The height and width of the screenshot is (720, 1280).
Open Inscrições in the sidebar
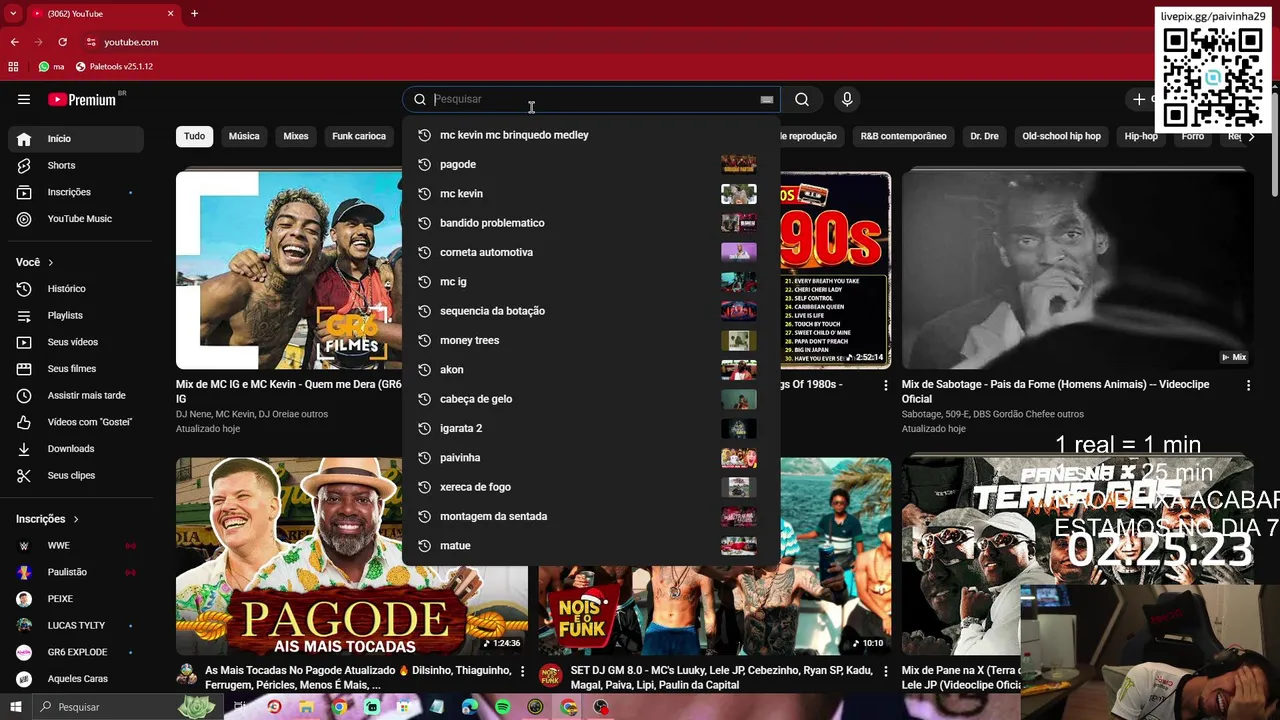tap(76, 192)
